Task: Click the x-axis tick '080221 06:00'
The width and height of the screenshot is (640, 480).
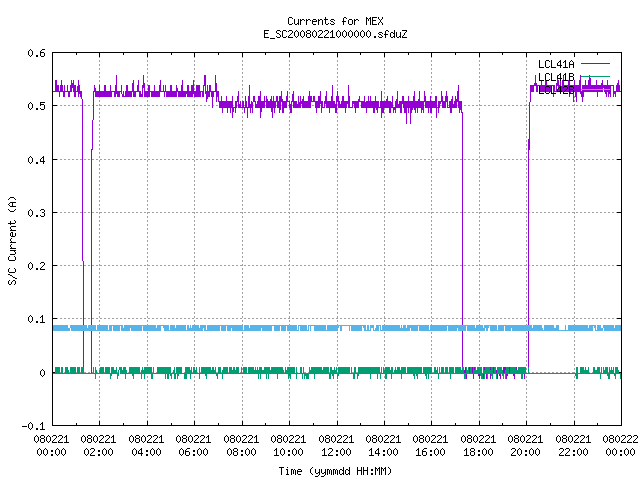Action: 193,446
